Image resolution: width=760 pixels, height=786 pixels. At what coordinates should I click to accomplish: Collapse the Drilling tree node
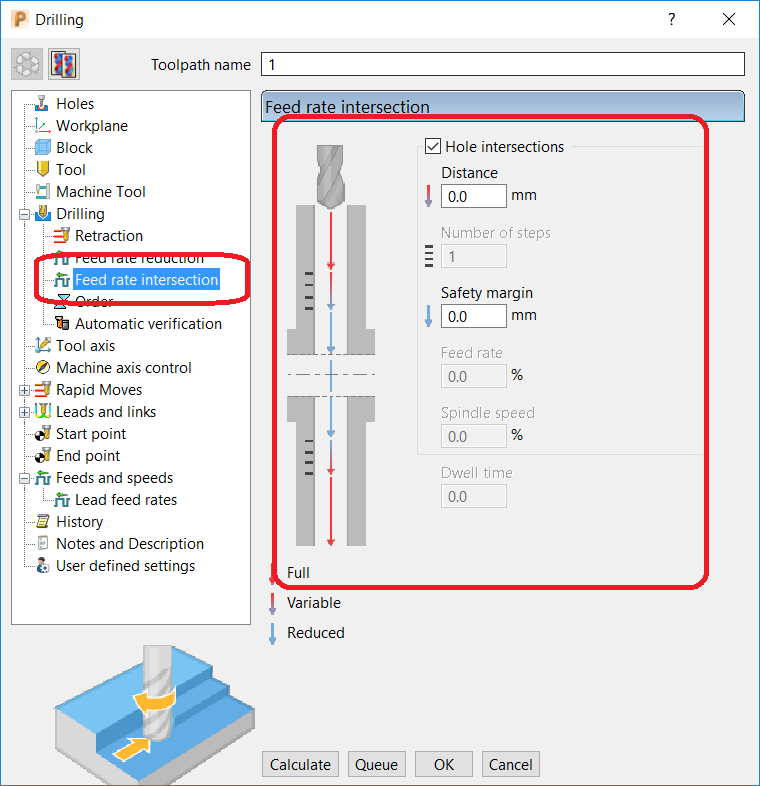pyautogui.click(x=24, y=215)
